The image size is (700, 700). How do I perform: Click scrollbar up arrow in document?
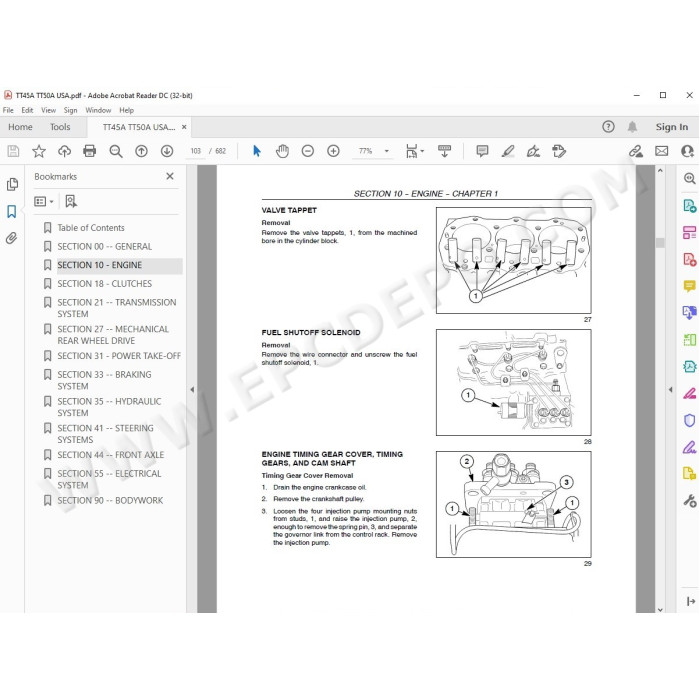tap(660, 171)
